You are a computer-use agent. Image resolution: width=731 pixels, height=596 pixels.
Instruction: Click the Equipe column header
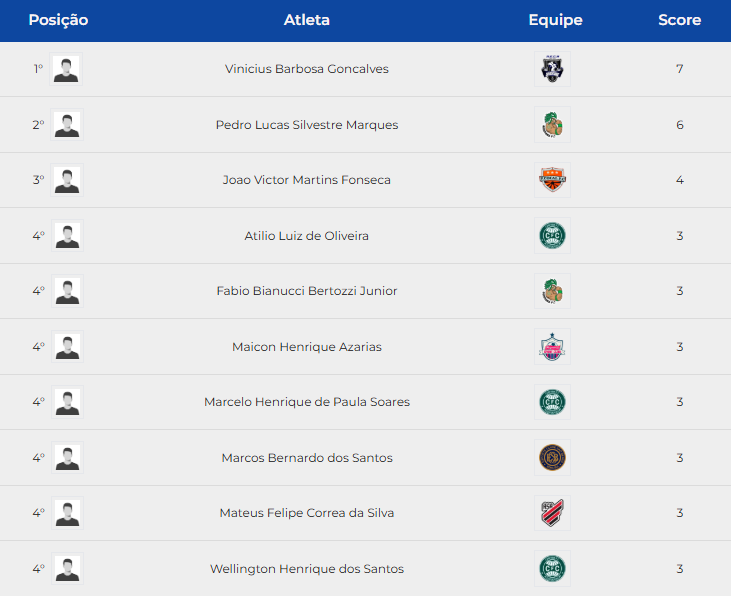coord(555,20)
